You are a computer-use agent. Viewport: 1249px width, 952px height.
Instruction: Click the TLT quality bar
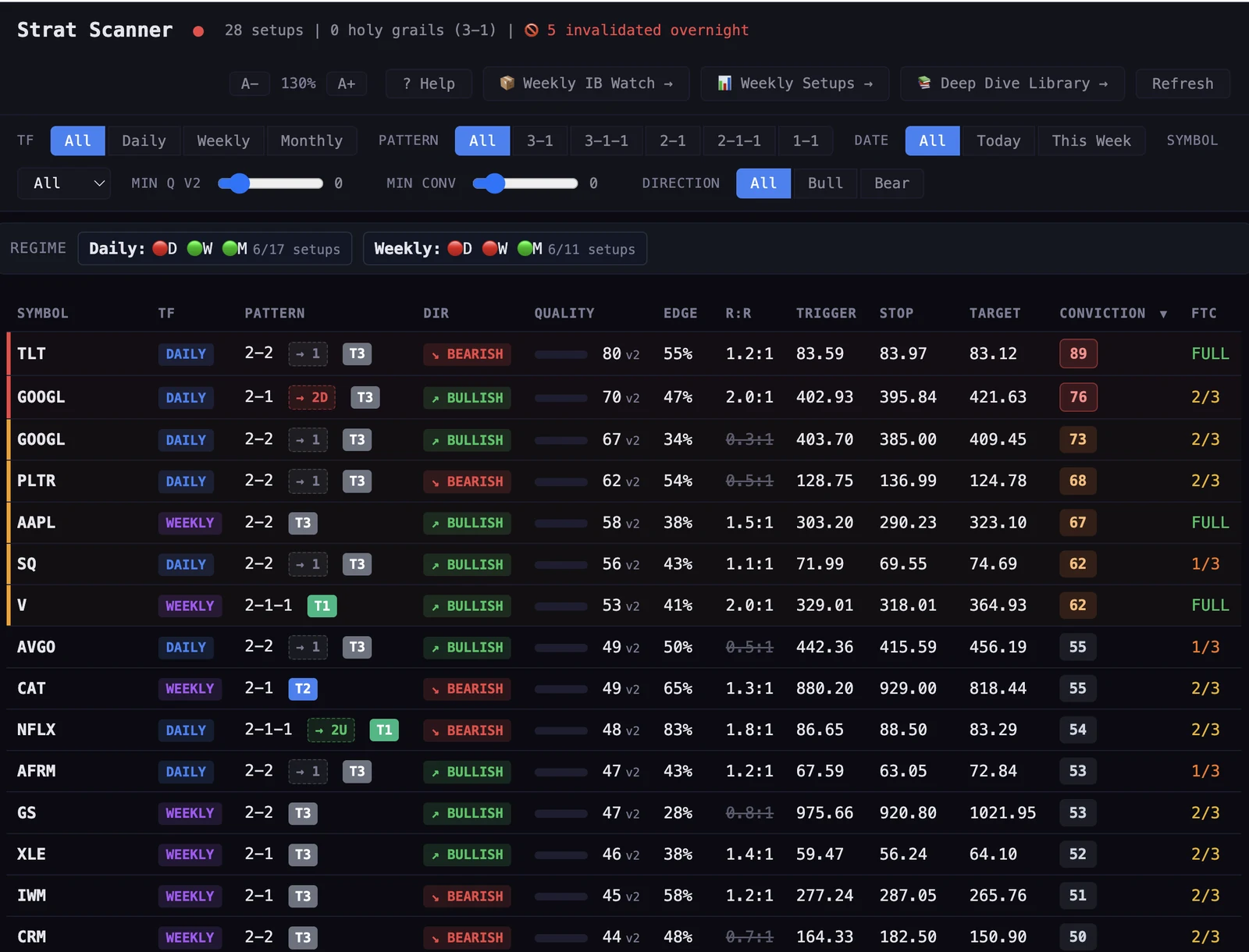(x=560, y=354)
